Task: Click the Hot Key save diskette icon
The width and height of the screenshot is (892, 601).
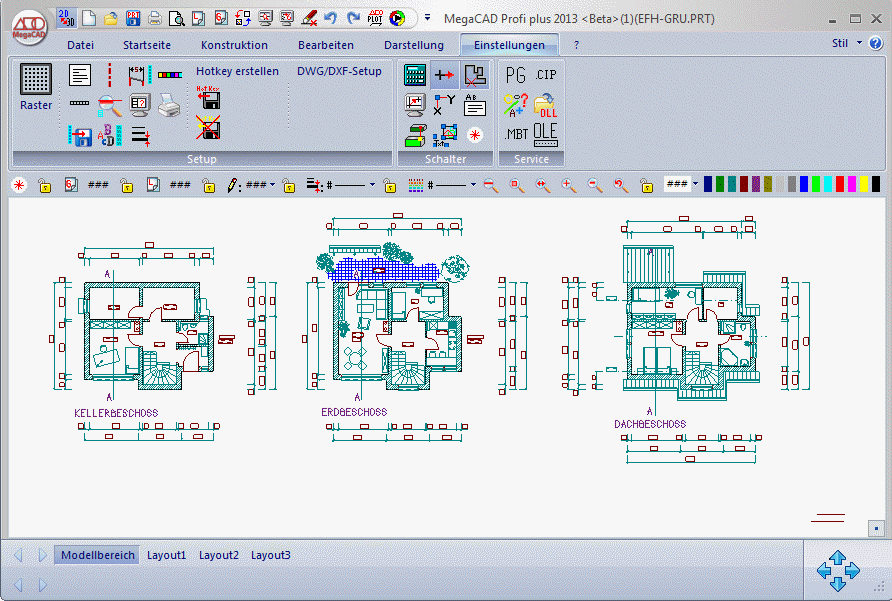Action: 208,98
